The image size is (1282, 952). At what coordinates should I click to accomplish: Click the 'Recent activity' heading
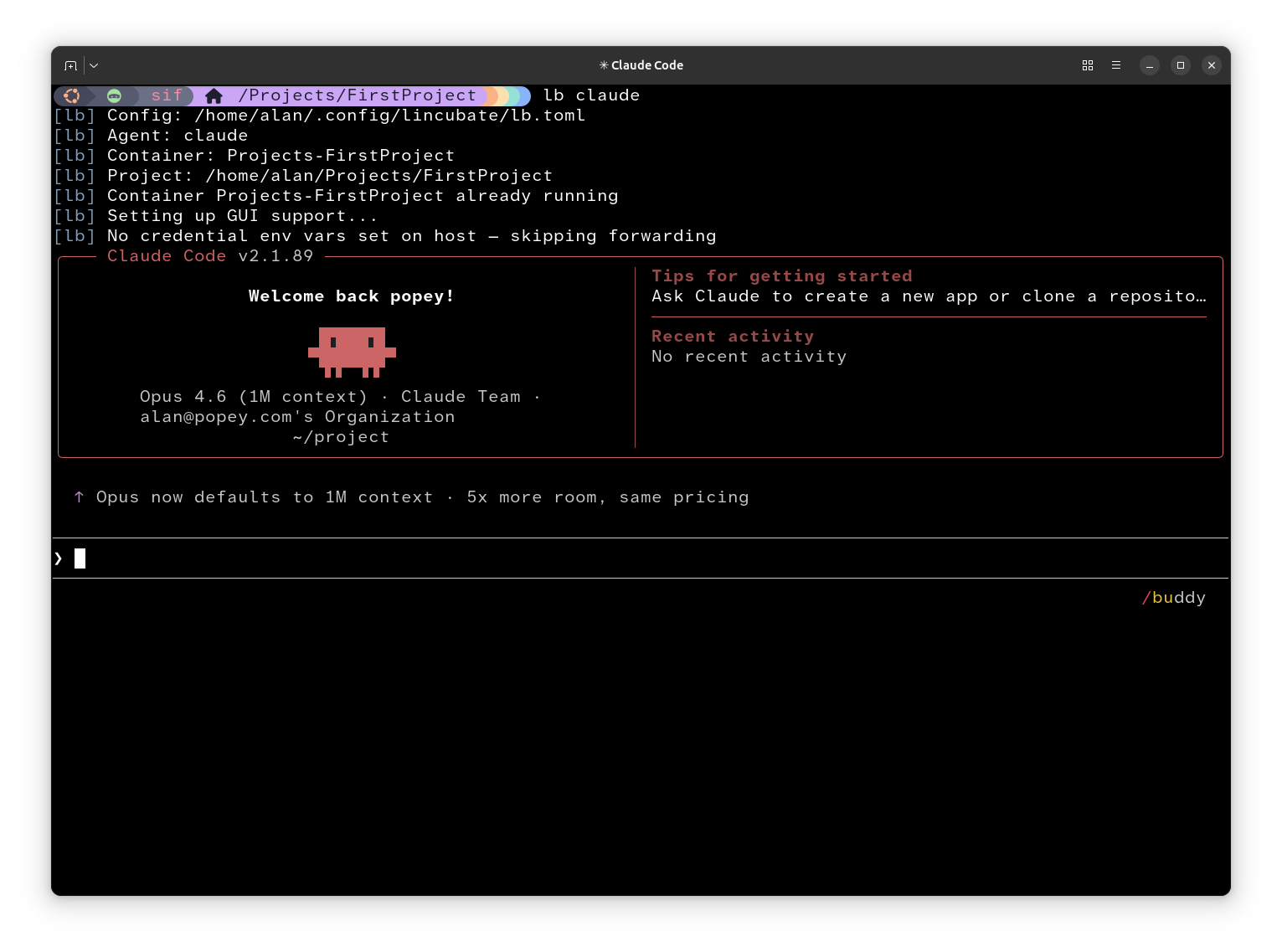(x=733, y=337)
